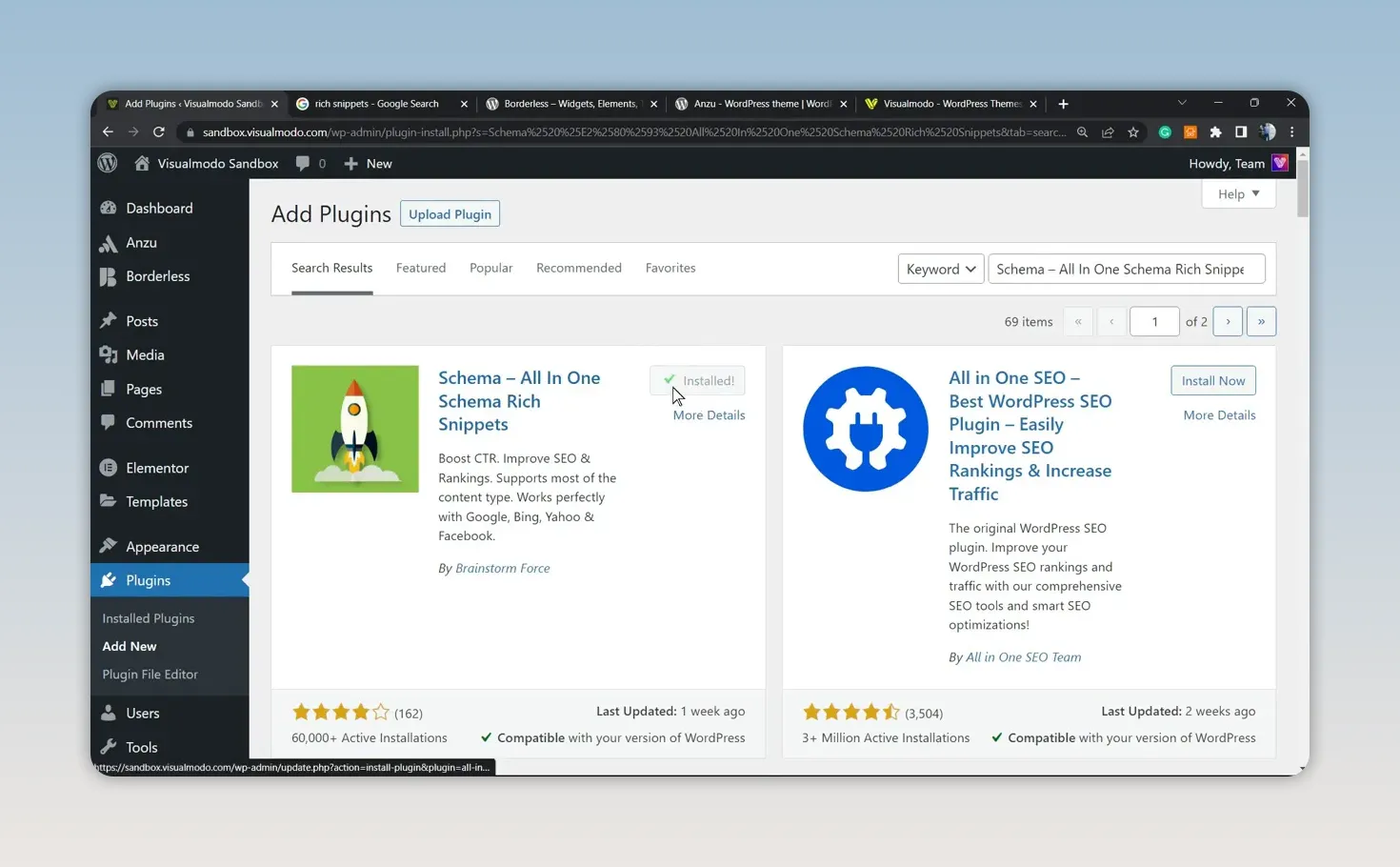The width and height of the screenshot is (1400, 867).
Task: Open Howdy, Team account menu
Action: (1237, 163)
